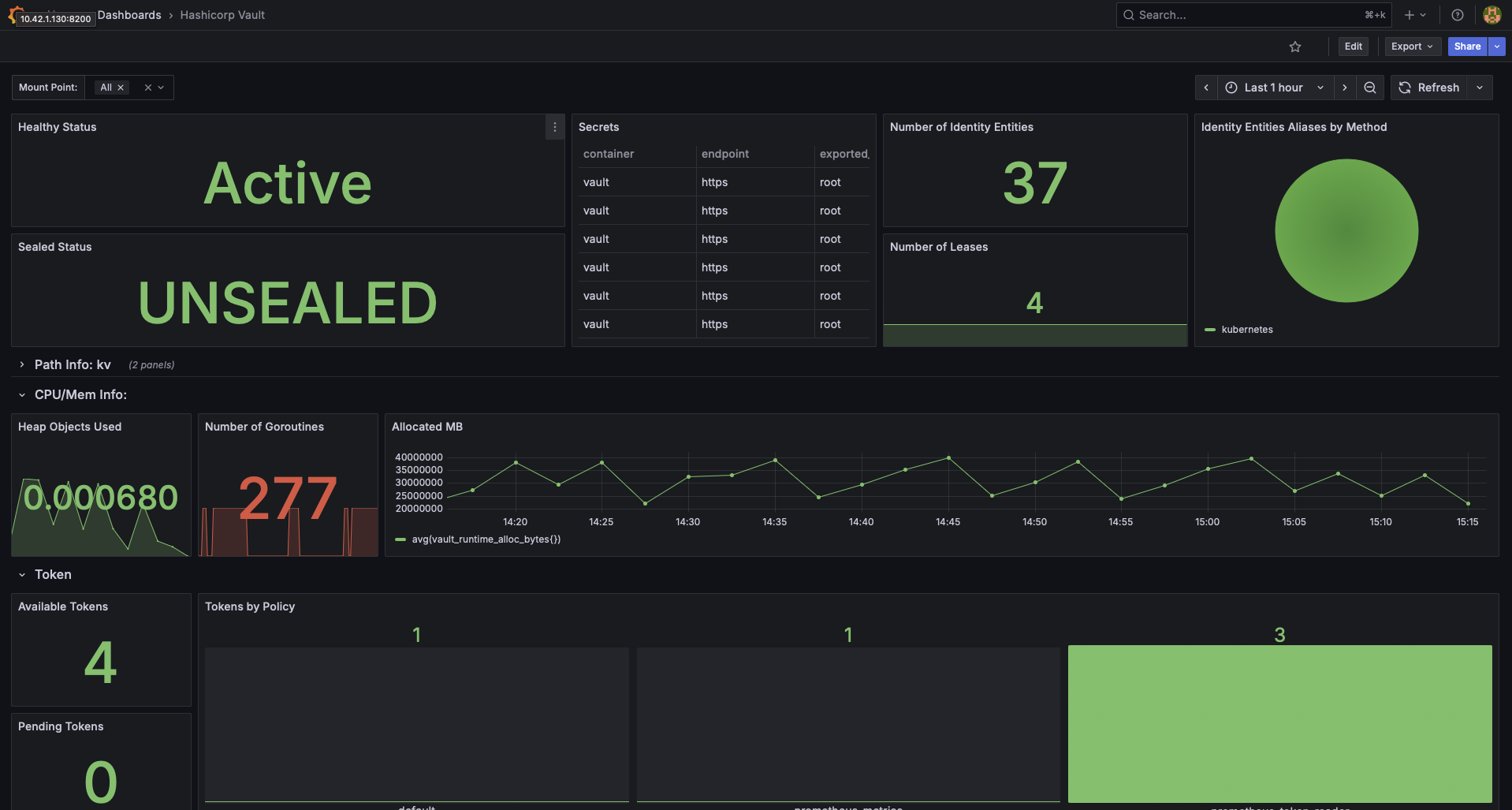
Task: Star the Hashicorp Vault dashboard
Action: pos(1295,47)
